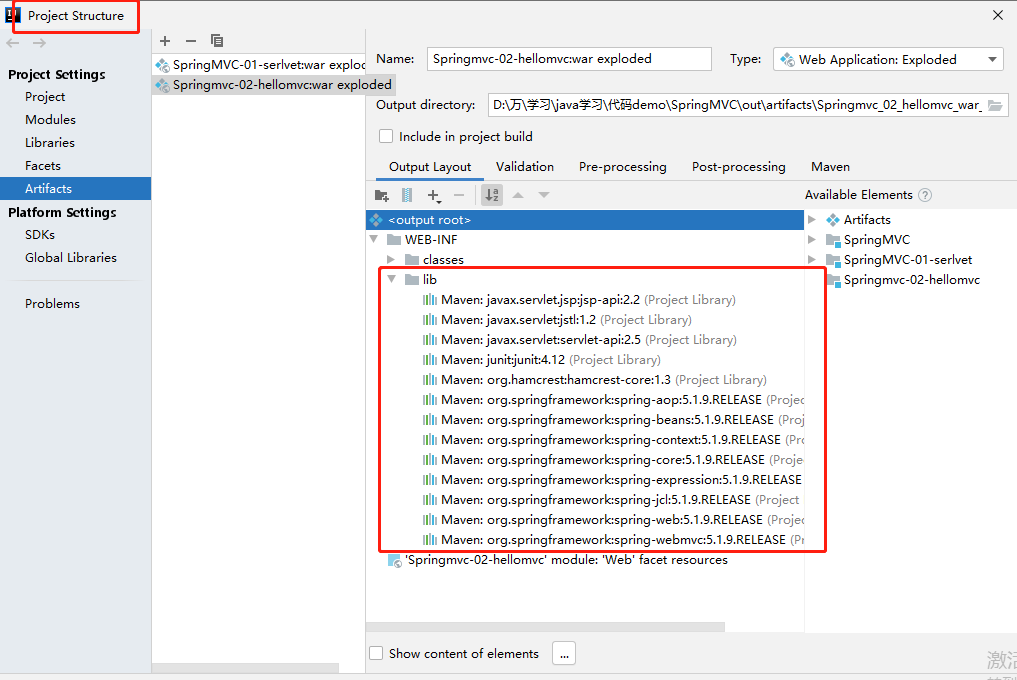
Task: Click the Create Directory icon in layout toolbar
Action: (x=382, y=195)
